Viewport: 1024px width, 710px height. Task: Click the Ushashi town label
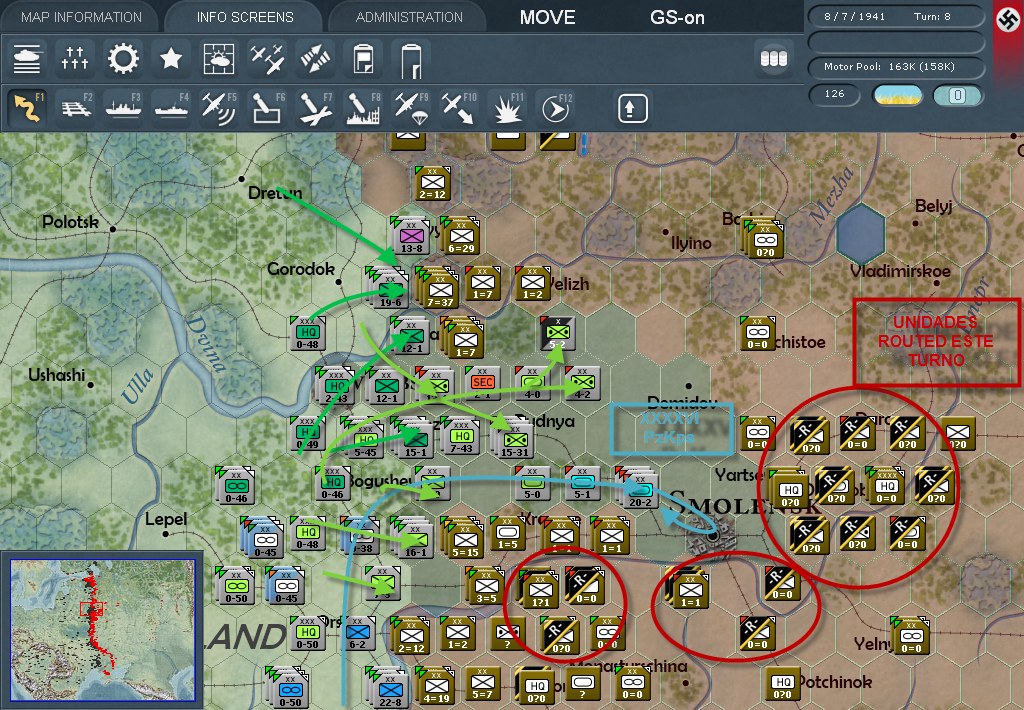click(56, 376)
